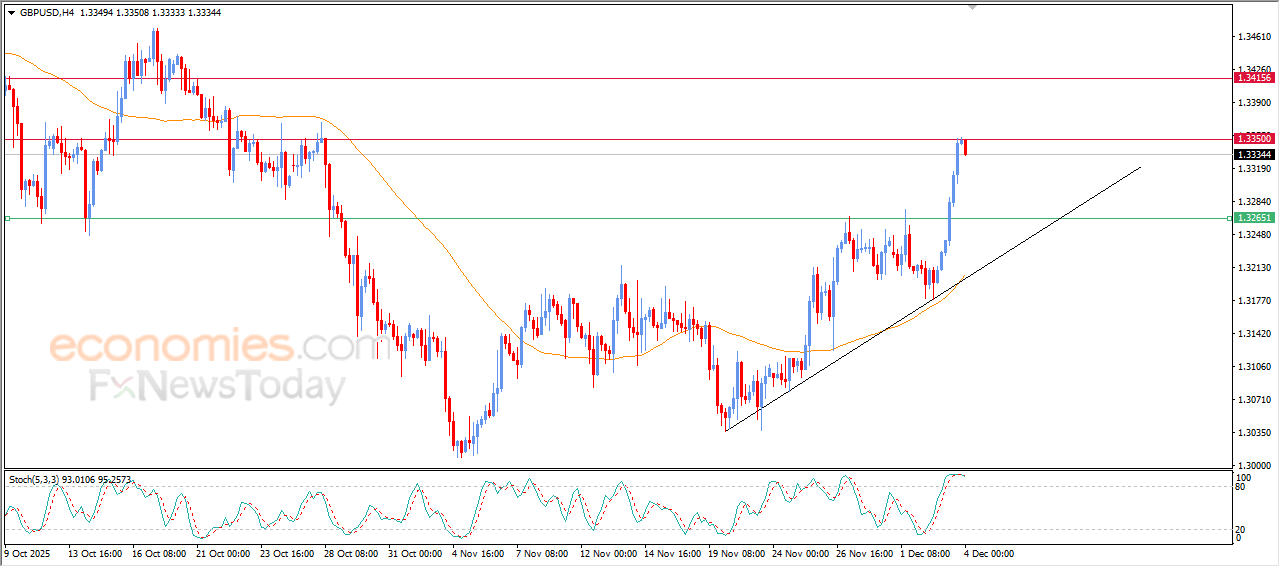1280x567 pixels.
Task: Click the Stoch(5,3,3) indicator label
Action: tap(35, 480)
